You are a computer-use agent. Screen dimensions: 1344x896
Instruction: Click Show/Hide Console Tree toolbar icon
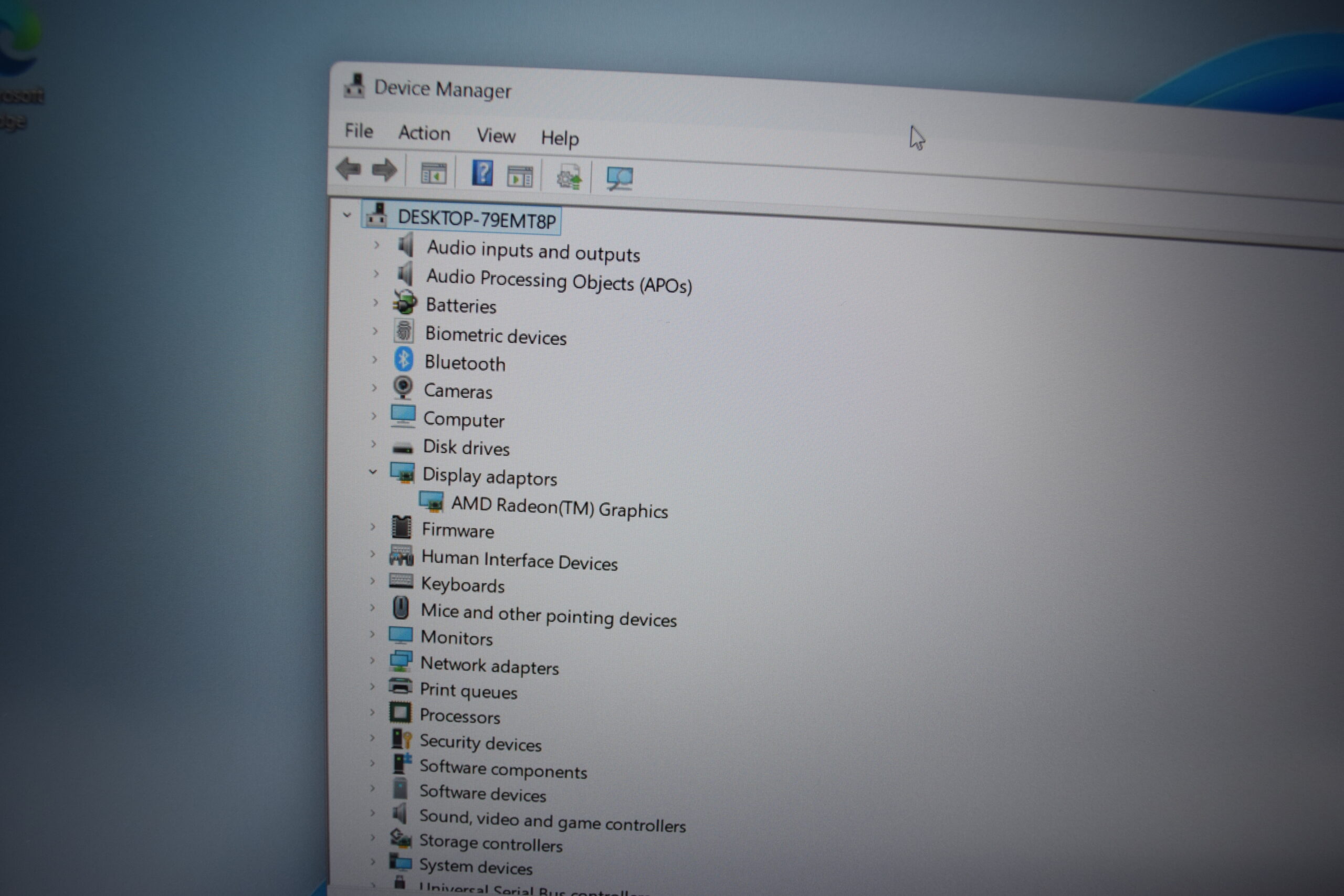(x=433, y=173)
